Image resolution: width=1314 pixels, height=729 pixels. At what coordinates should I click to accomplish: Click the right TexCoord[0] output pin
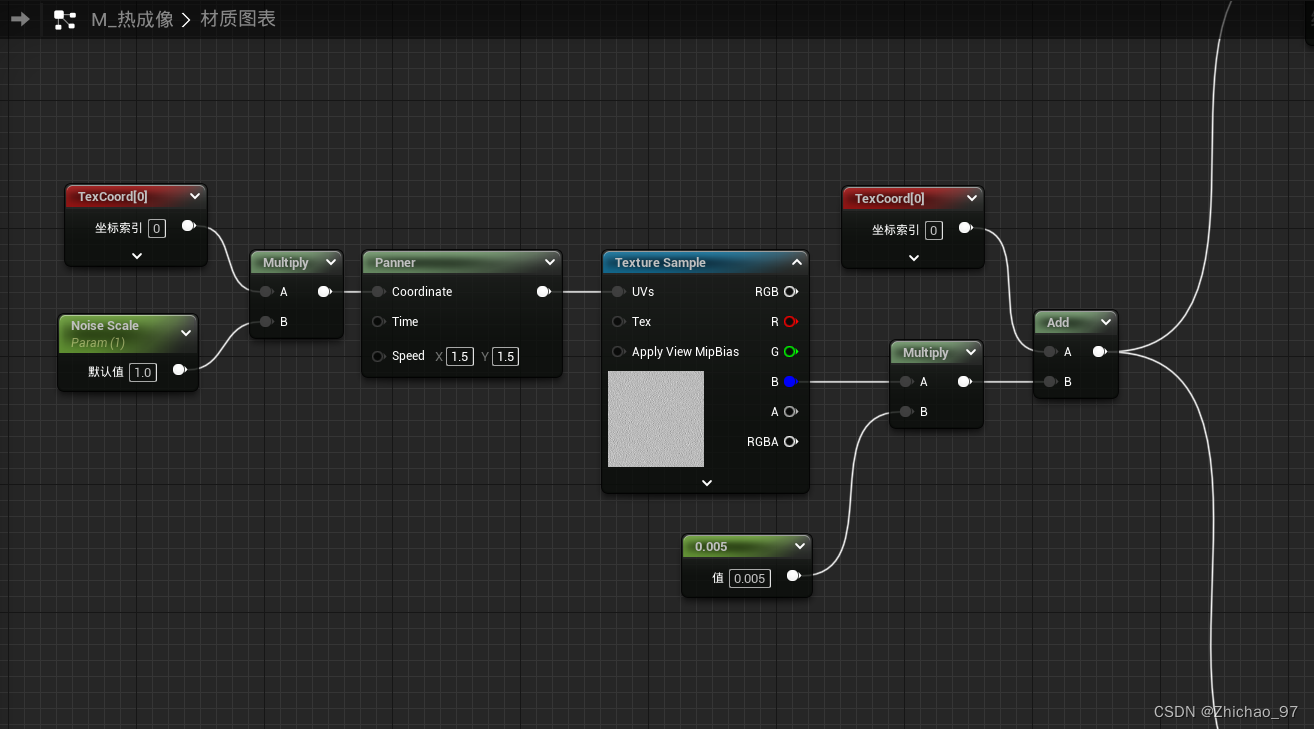click(965, 229)
